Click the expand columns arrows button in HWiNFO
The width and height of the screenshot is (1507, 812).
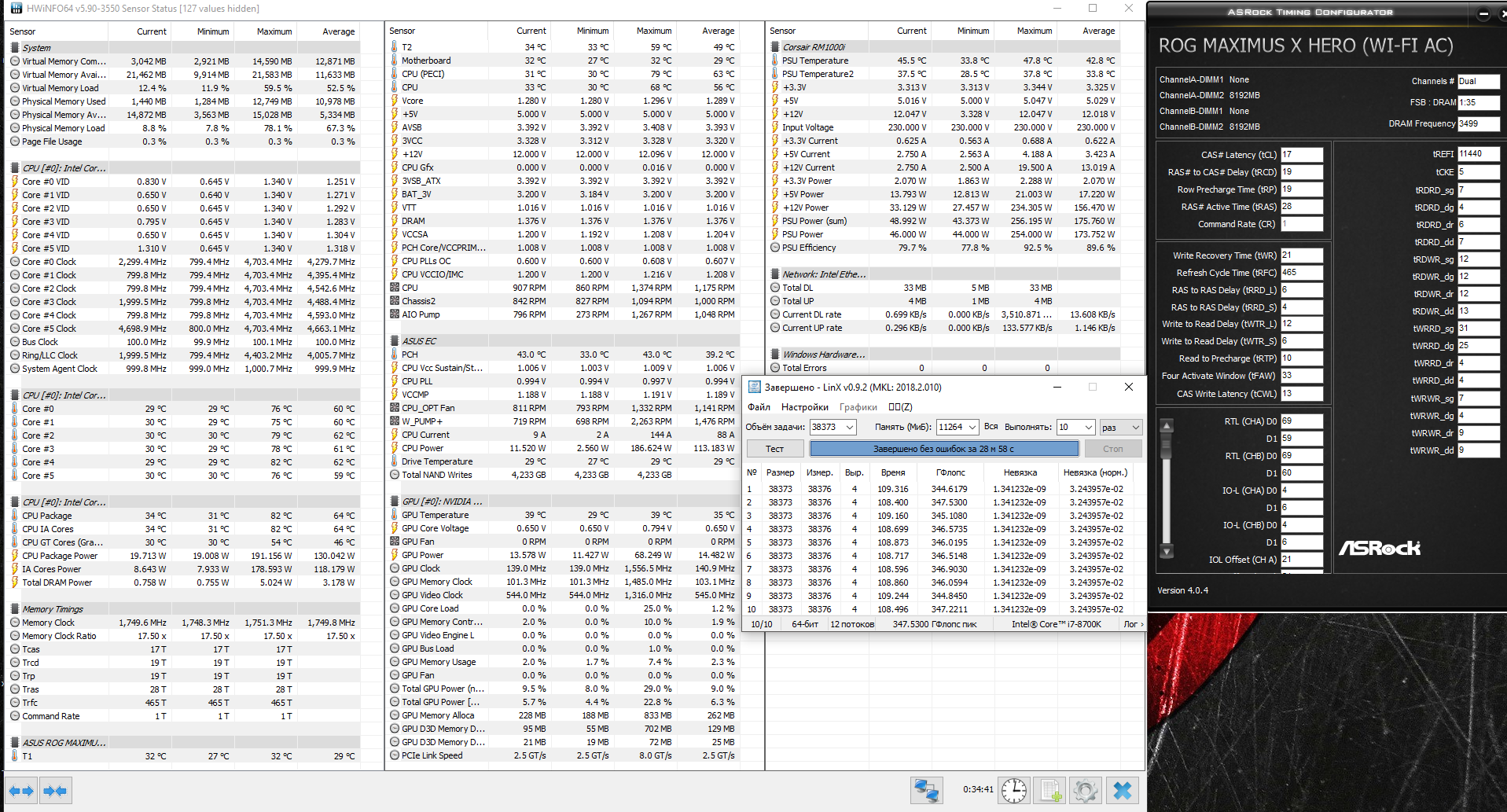(x=22, y=791)
